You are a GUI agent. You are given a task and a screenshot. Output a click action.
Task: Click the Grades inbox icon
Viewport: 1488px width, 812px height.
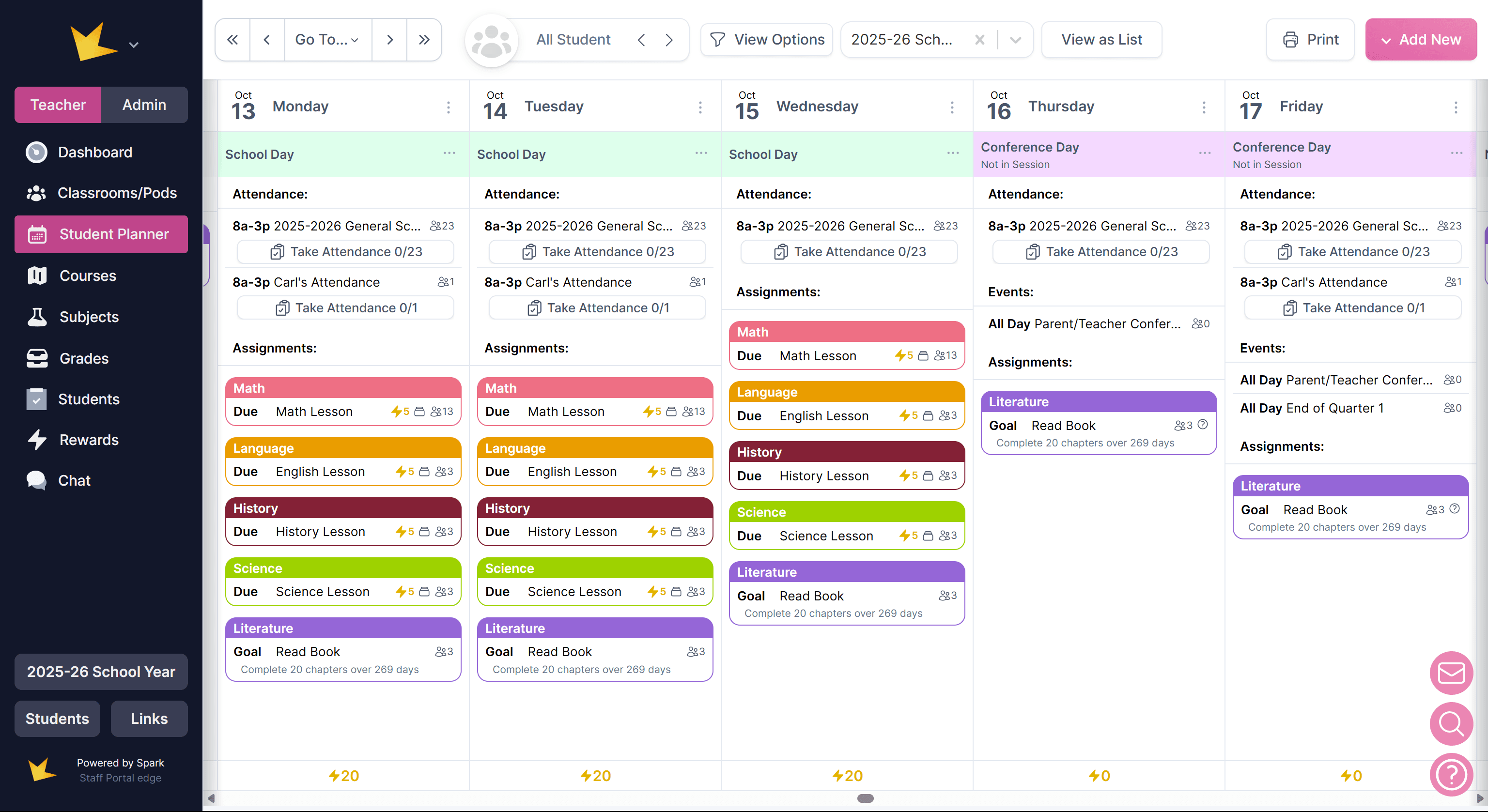37,358
